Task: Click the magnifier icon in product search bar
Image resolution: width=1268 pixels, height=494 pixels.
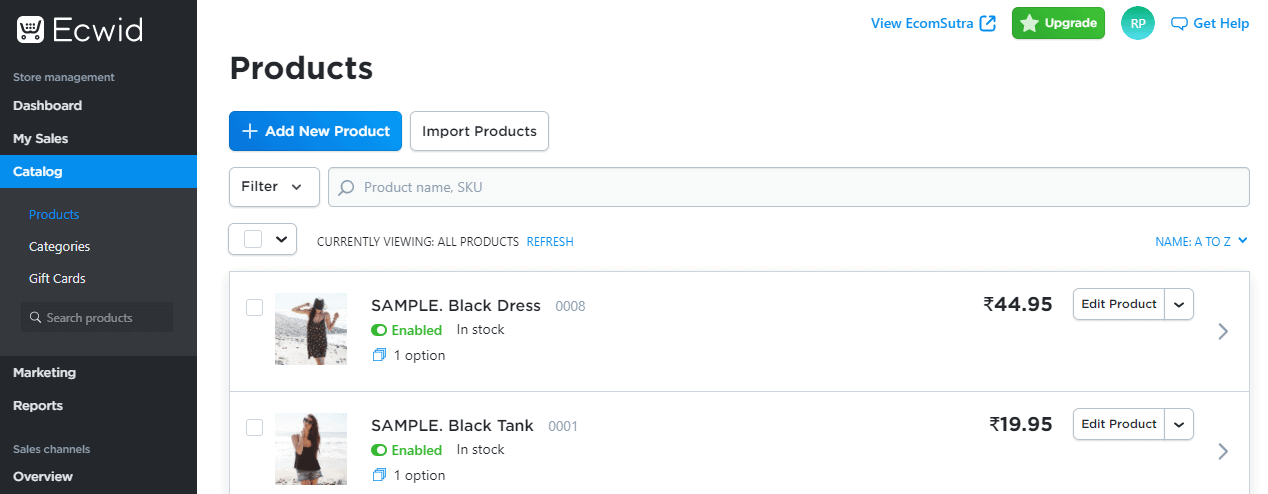Action: point(347,187)
